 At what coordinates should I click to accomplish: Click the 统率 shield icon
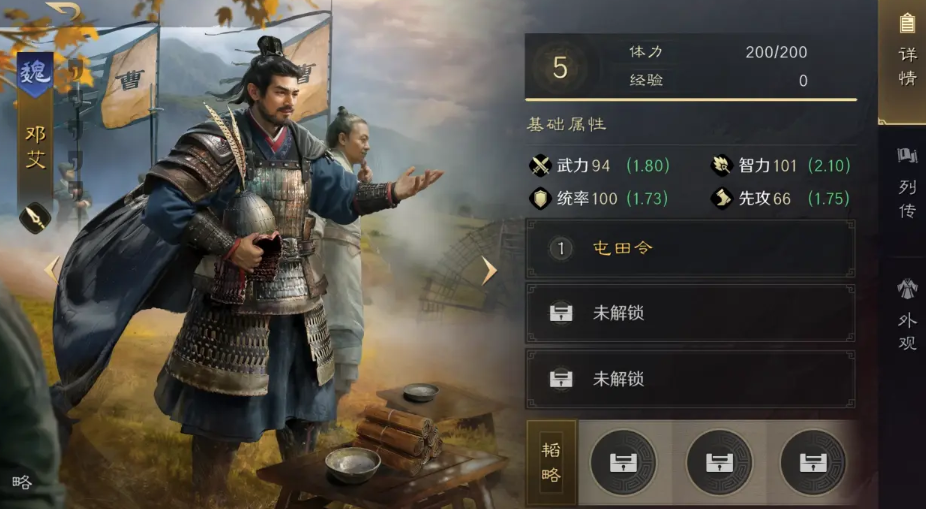coord(540,199)
